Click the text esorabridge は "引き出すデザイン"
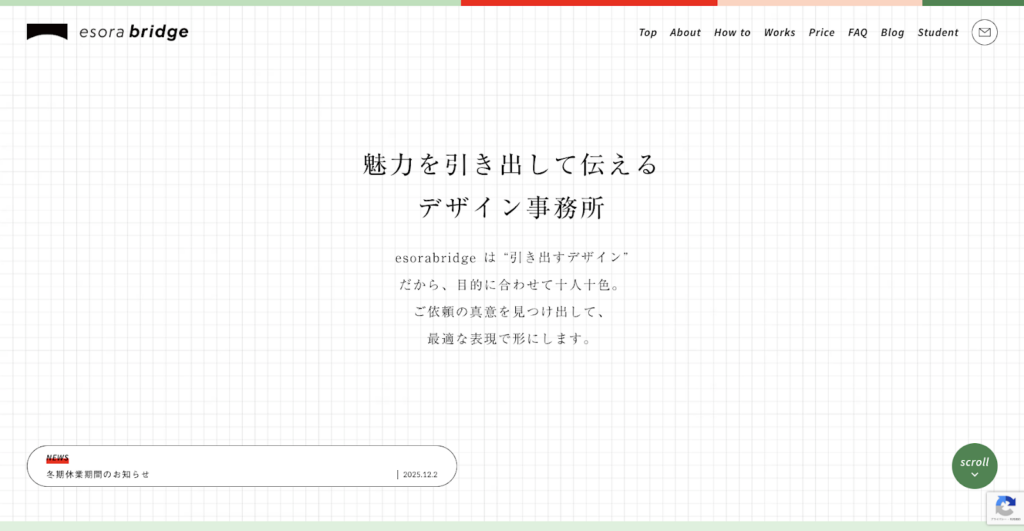1024x531 pixels. pos(511,257)
